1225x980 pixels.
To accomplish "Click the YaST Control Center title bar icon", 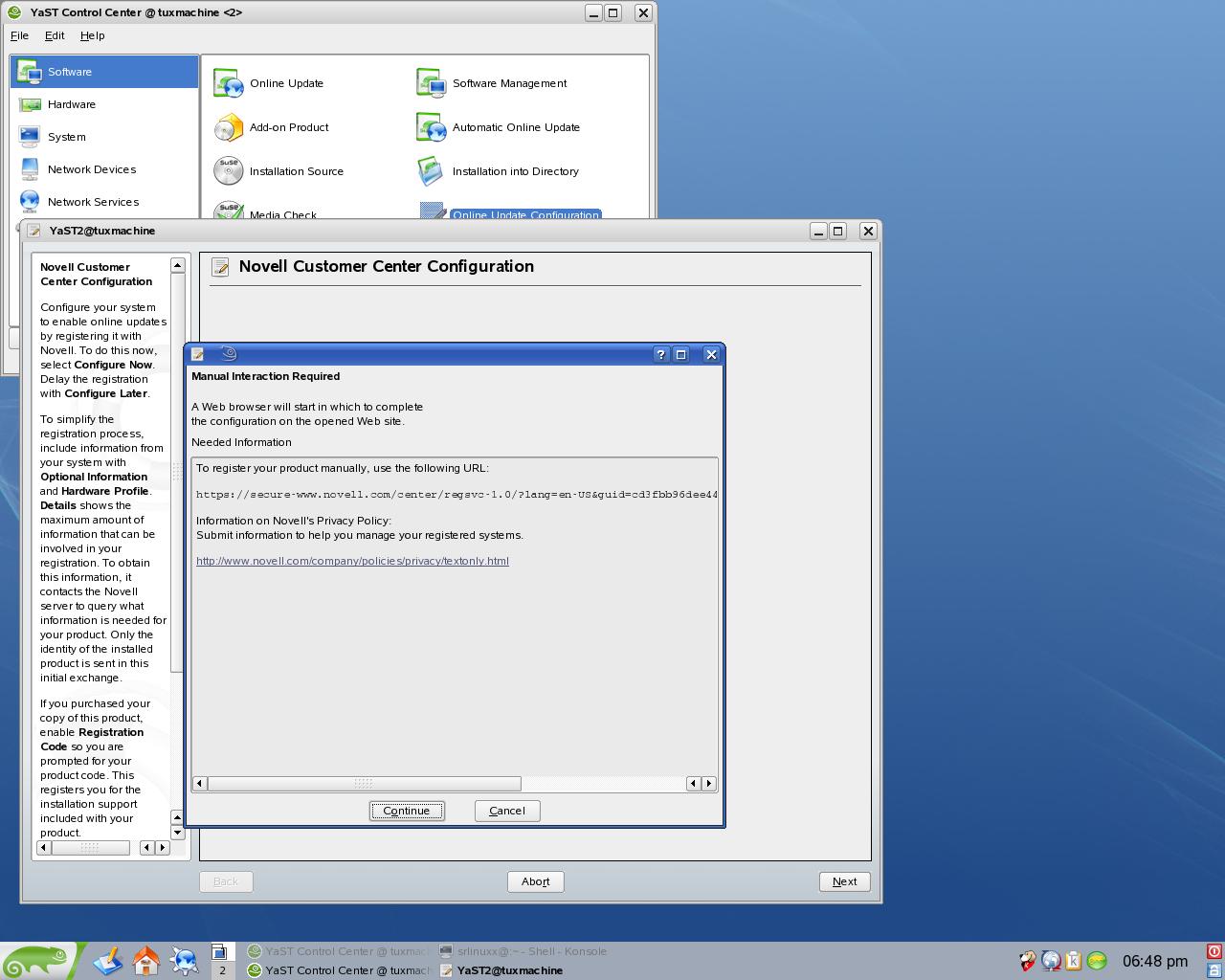I will (14, 12).
